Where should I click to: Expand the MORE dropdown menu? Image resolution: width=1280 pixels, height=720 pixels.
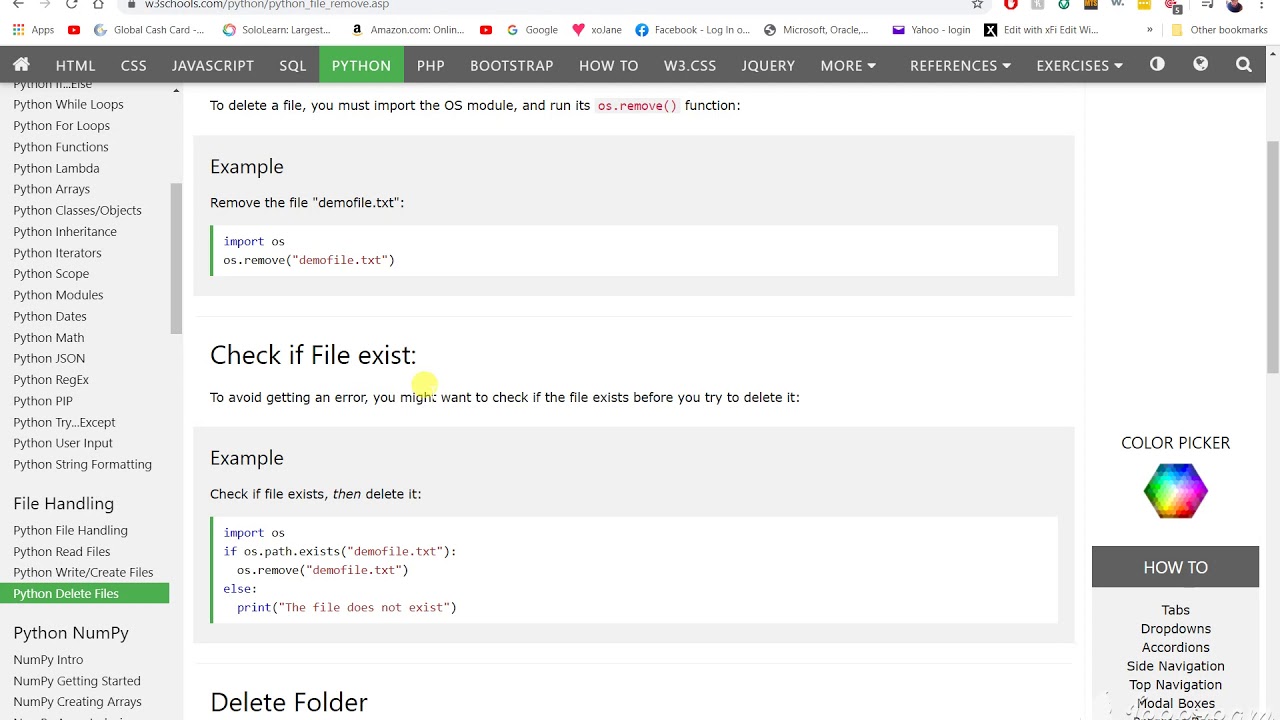[848, 65]
